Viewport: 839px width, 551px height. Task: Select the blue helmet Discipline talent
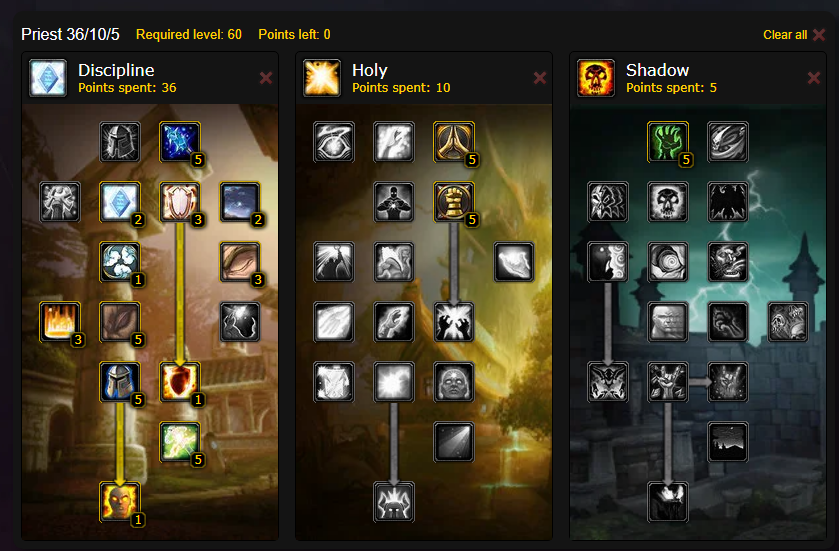click(120, 381)
